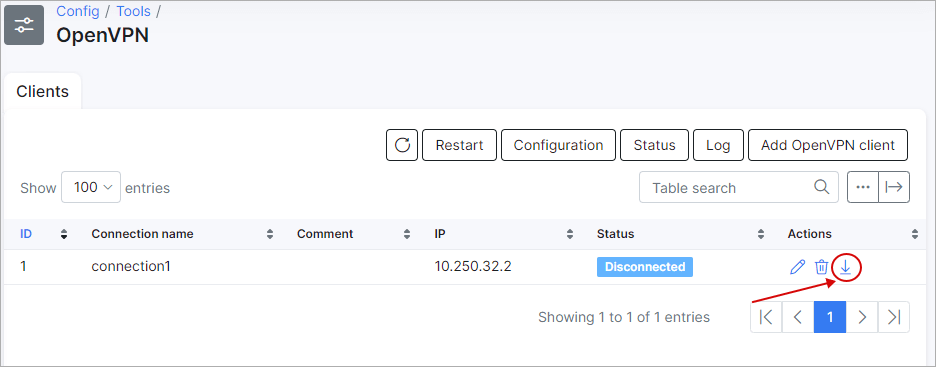Click the export arrow button
This screenshot has width=936, height=367.
pos(894,187)
